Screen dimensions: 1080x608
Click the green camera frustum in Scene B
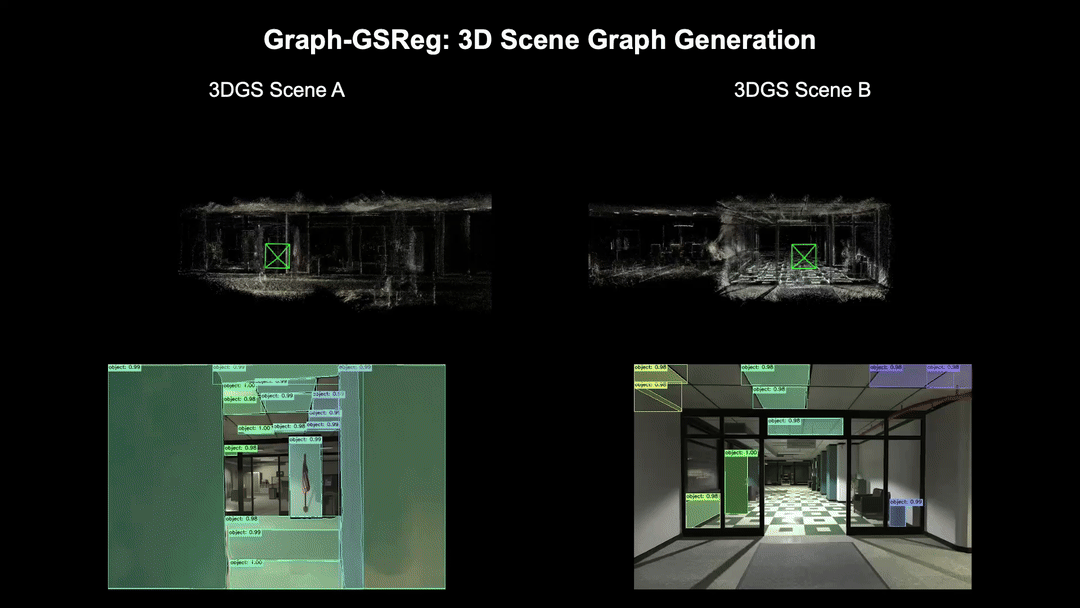pyautogui.click(x=804, y=257)
